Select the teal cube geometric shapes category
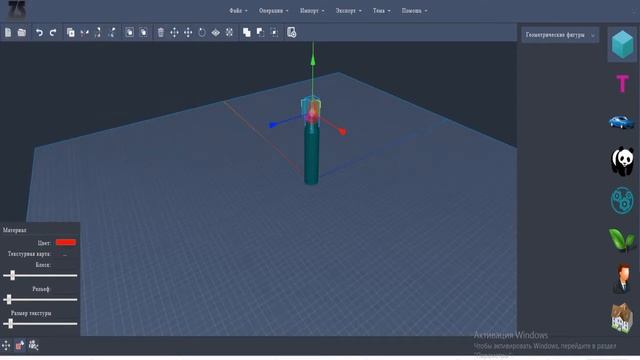 click(622, 44)
